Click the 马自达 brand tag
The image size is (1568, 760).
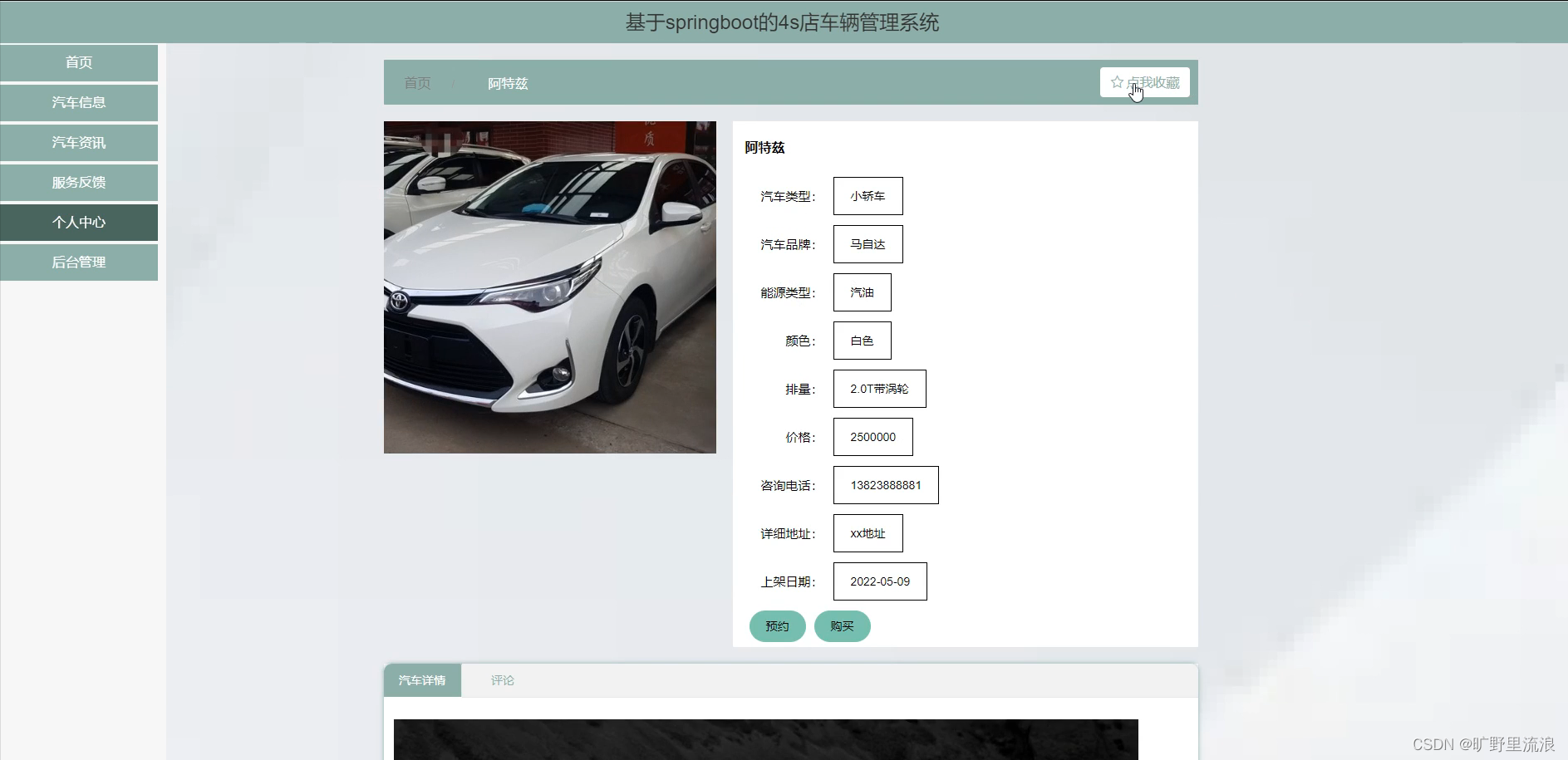click(867, 243)
